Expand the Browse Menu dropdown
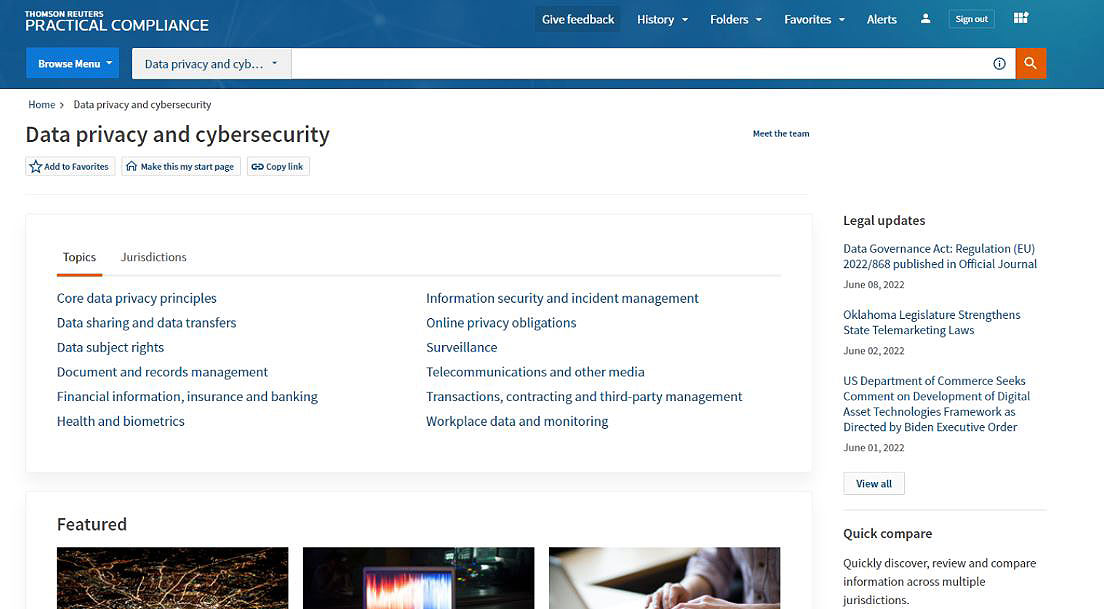 [x=72, y=63]
